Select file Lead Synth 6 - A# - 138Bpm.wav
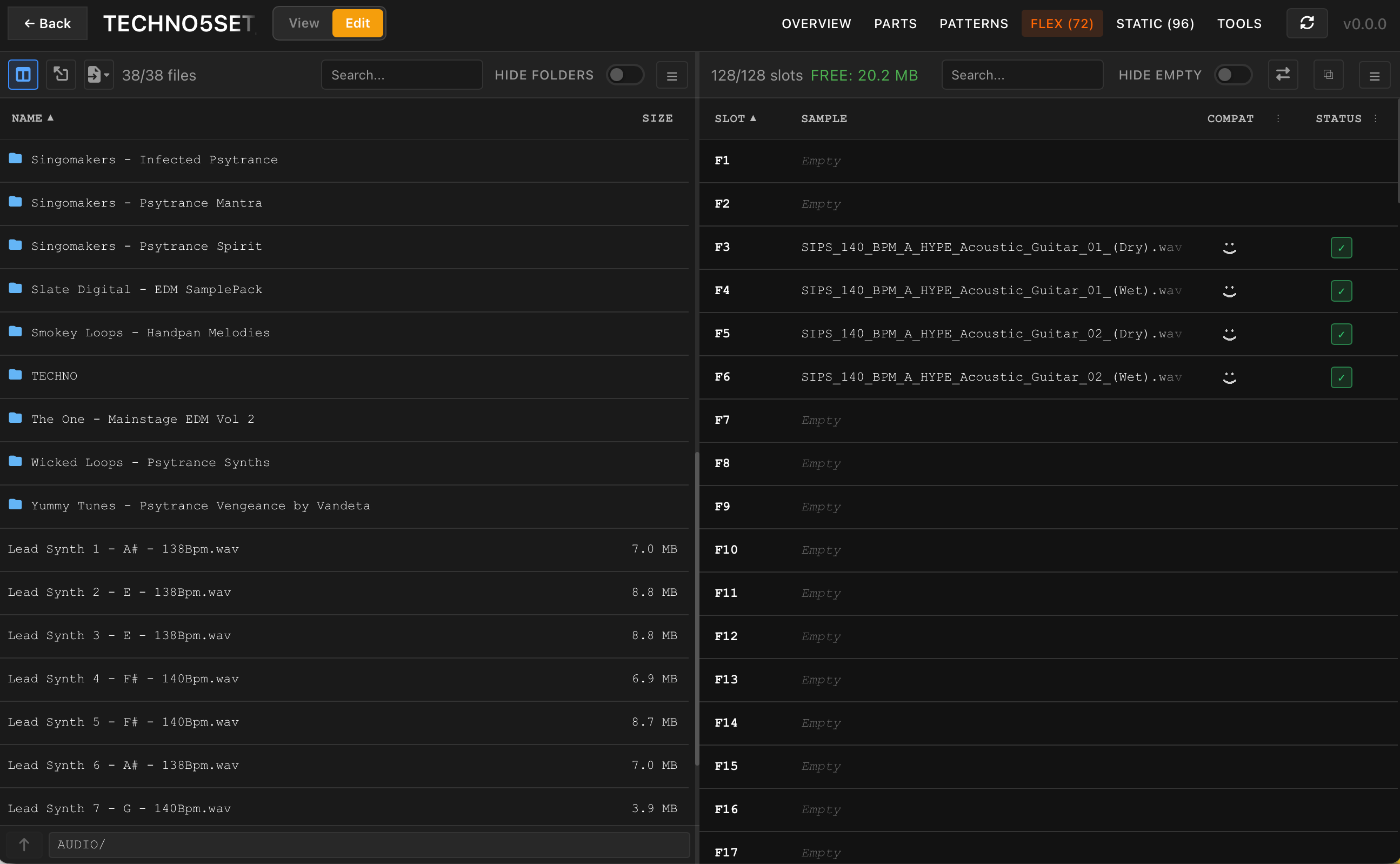1400x864 pixels. coord(344,765)
